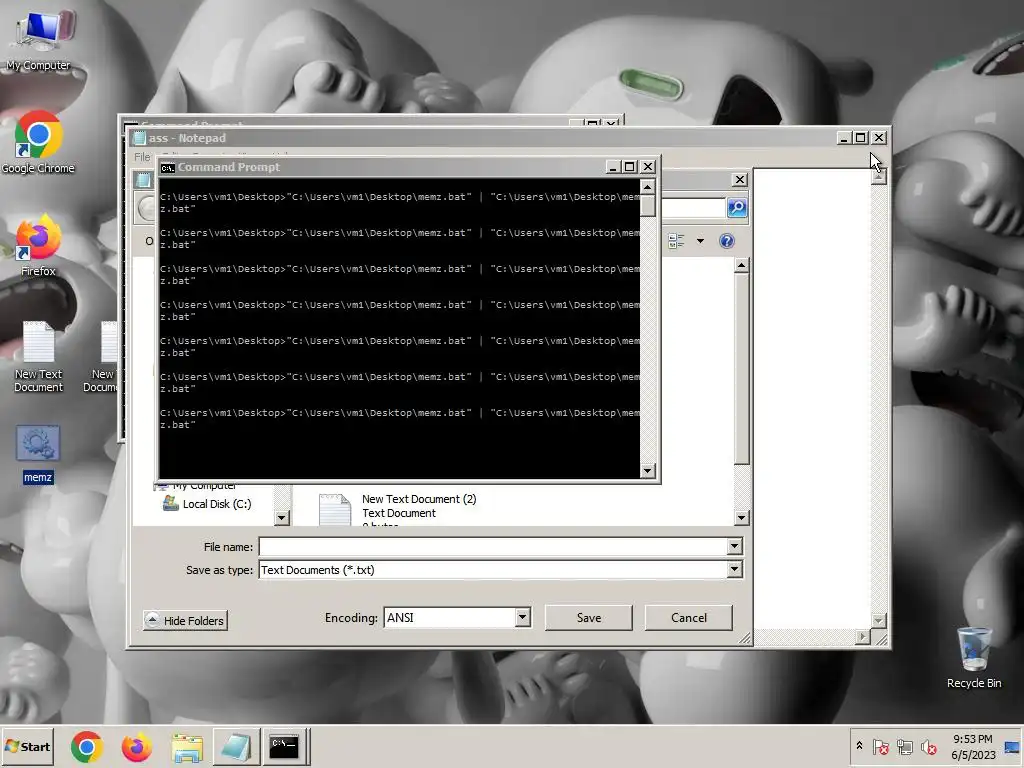Select the Recycle Bin icon
The image size is (1024, 768).
point(974,658)
